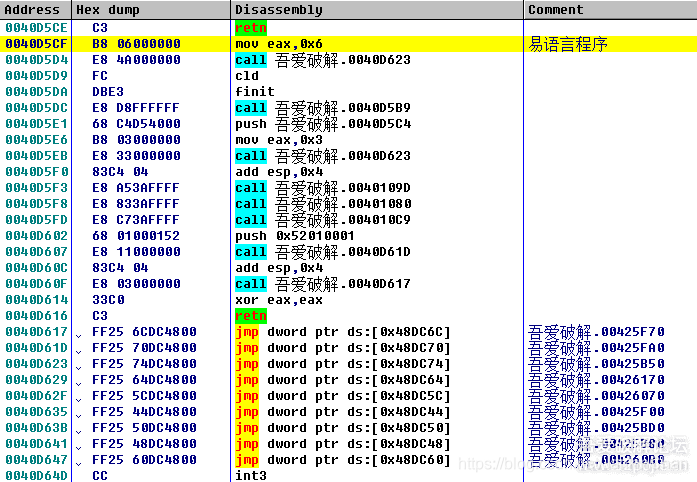This screenshot has width=697, height=482.
Task: Click hex bytes B8 06000000
Action: coord(136,44)
